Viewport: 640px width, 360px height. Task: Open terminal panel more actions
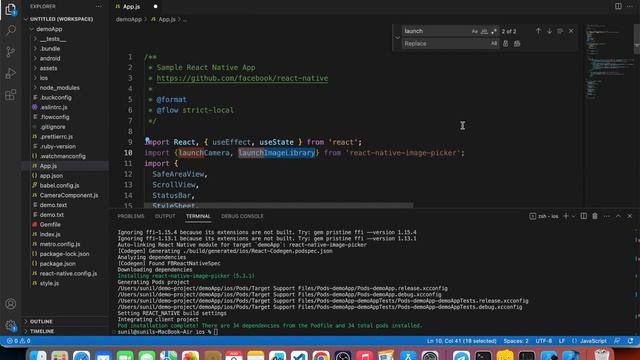[x=607, y=216]
